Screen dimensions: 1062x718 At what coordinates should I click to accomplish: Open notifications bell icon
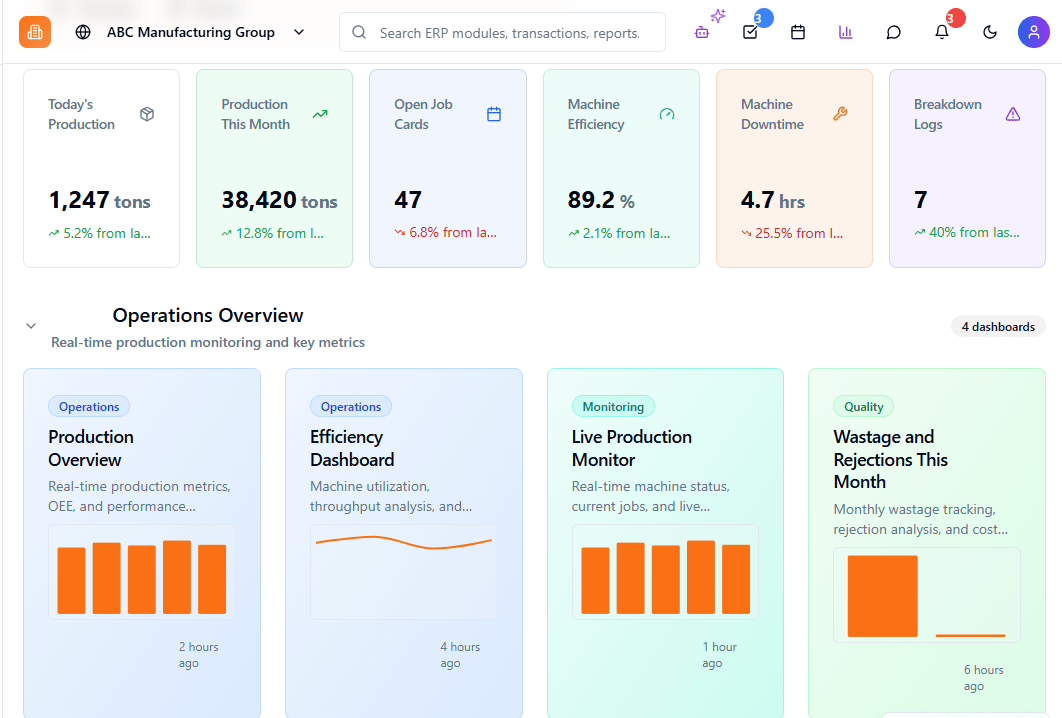[942, 32]
